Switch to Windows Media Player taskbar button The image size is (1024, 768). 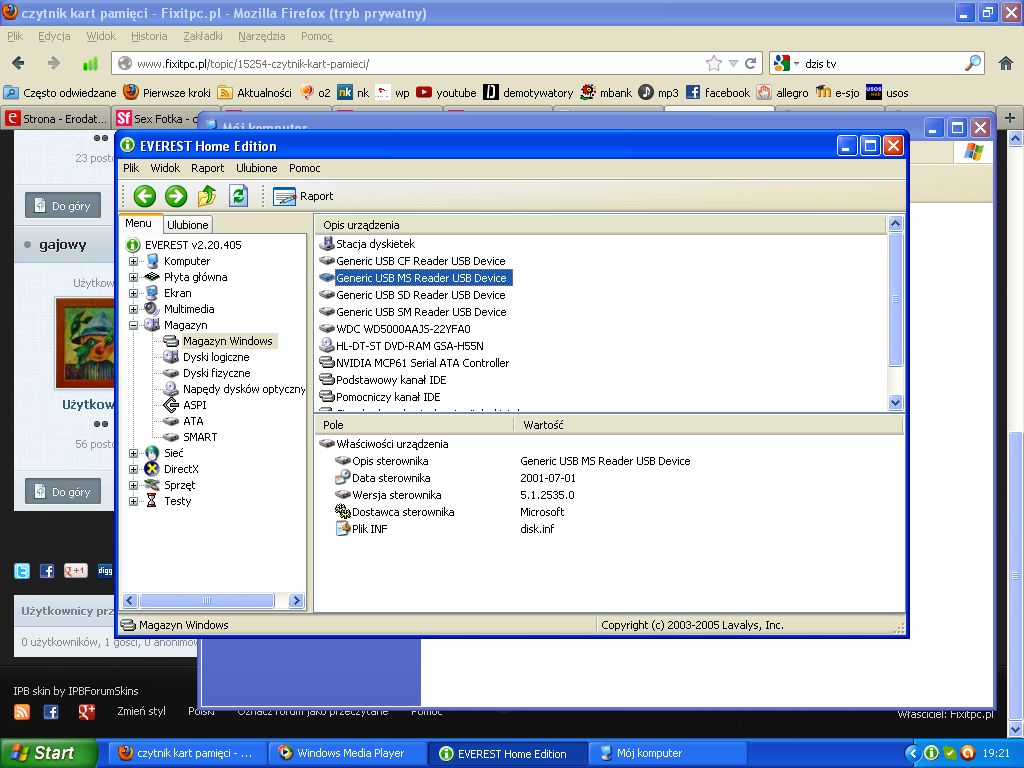348,753
